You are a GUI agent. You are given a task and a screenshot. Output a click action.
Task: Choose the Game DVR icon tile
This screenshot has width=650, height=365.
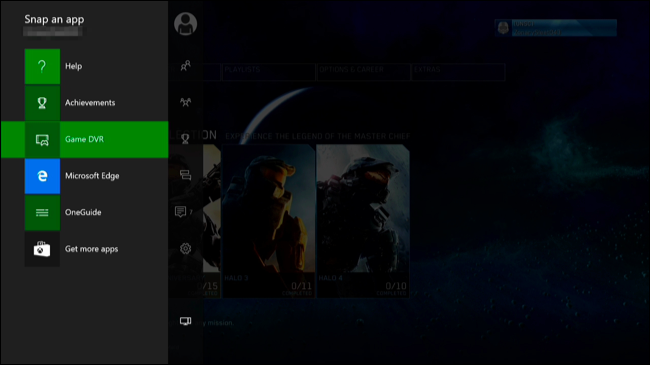pos(42,140)
